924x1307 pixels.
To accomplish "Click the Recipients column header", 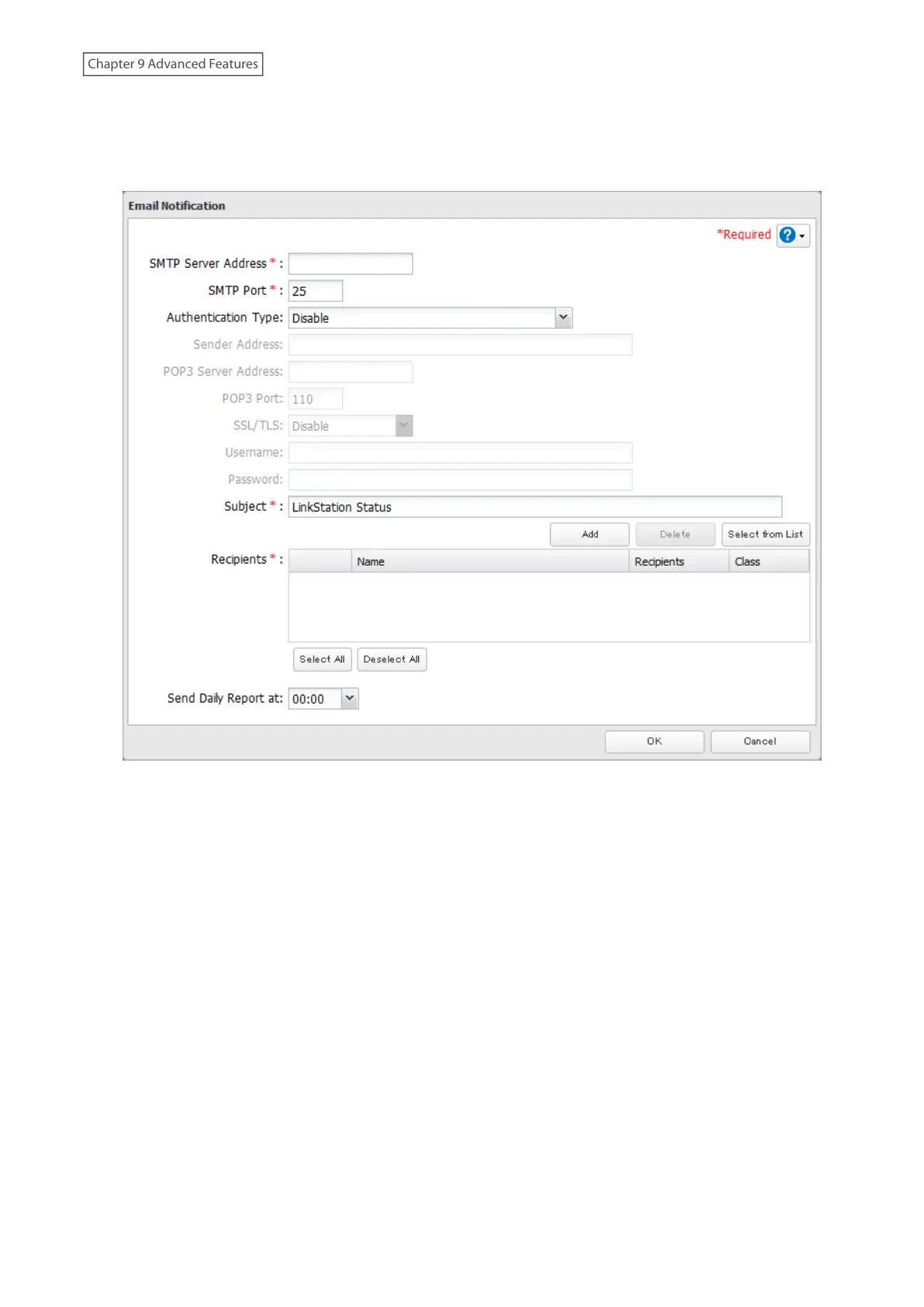I will [x=679, y=561].
